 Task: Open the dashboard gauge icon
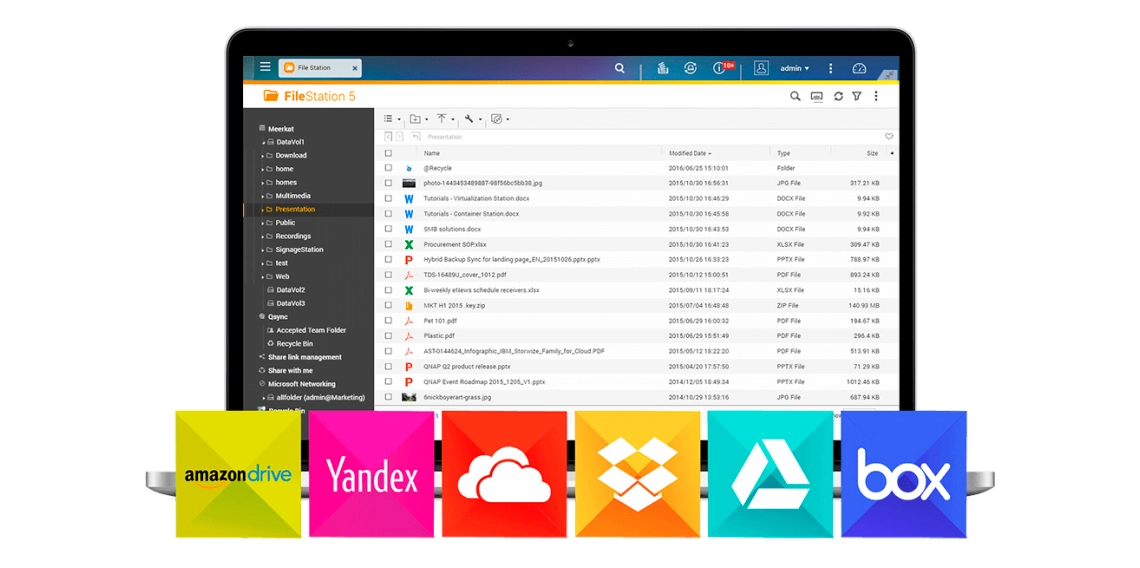[859, 68]
